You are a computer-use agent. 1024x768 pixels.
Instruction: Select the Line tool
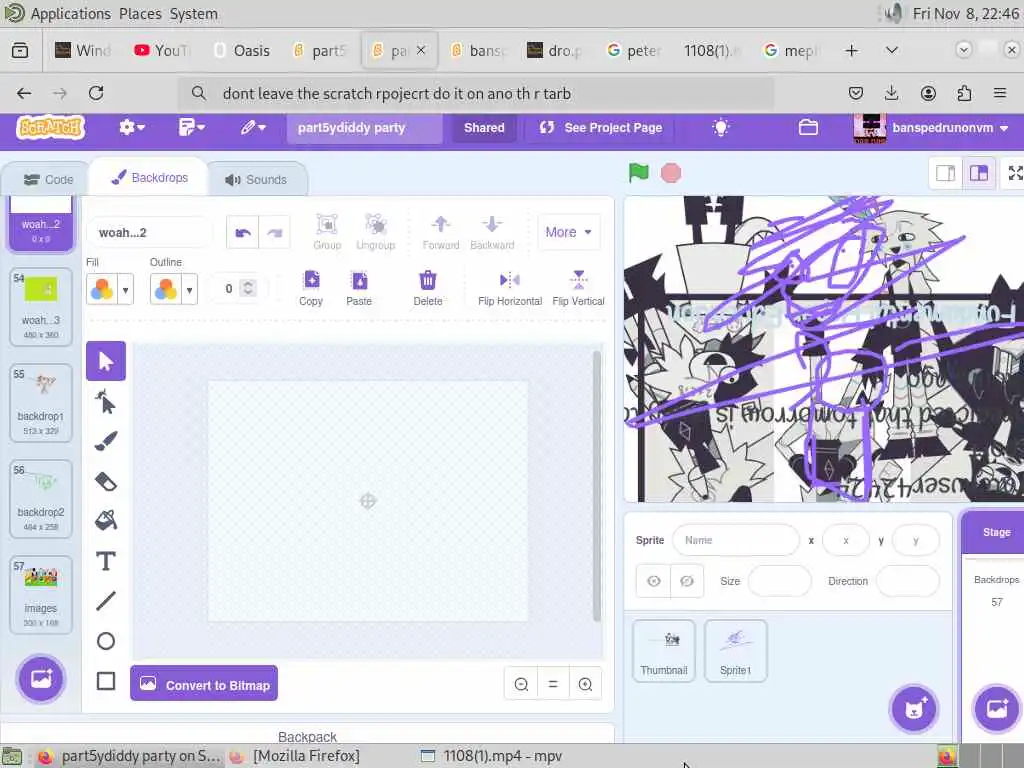(x=106, y=601)
